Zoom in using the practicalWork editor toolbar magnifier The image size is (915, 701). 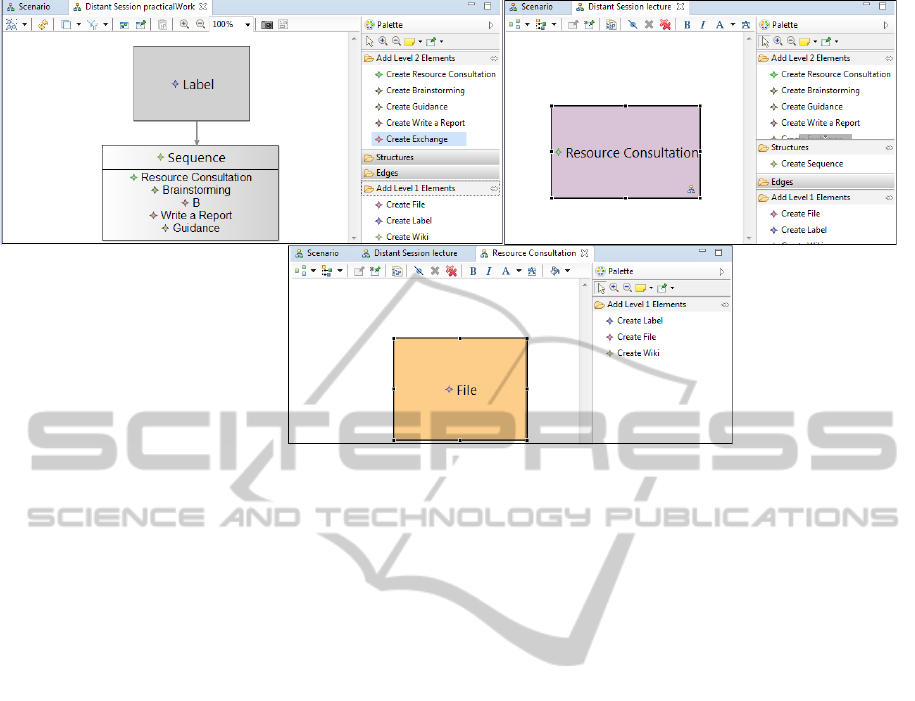[185, 24]
